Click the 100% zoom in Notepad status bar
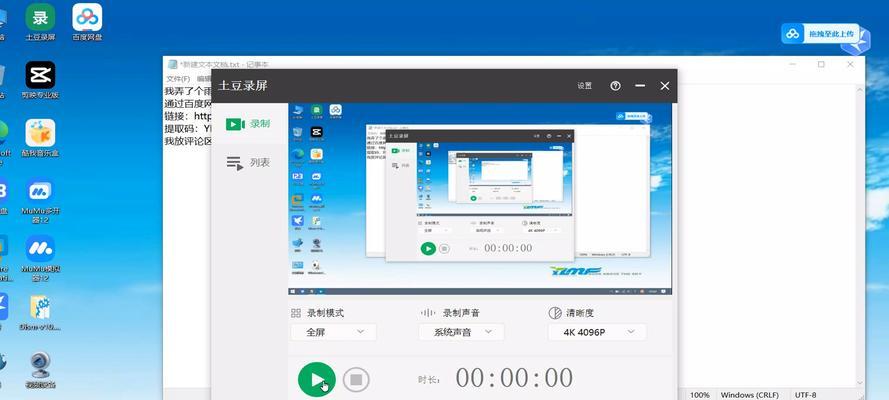Image resolution: width=889 pixels, height=400 pixels. pyautogui.click(x=700, y=395)
